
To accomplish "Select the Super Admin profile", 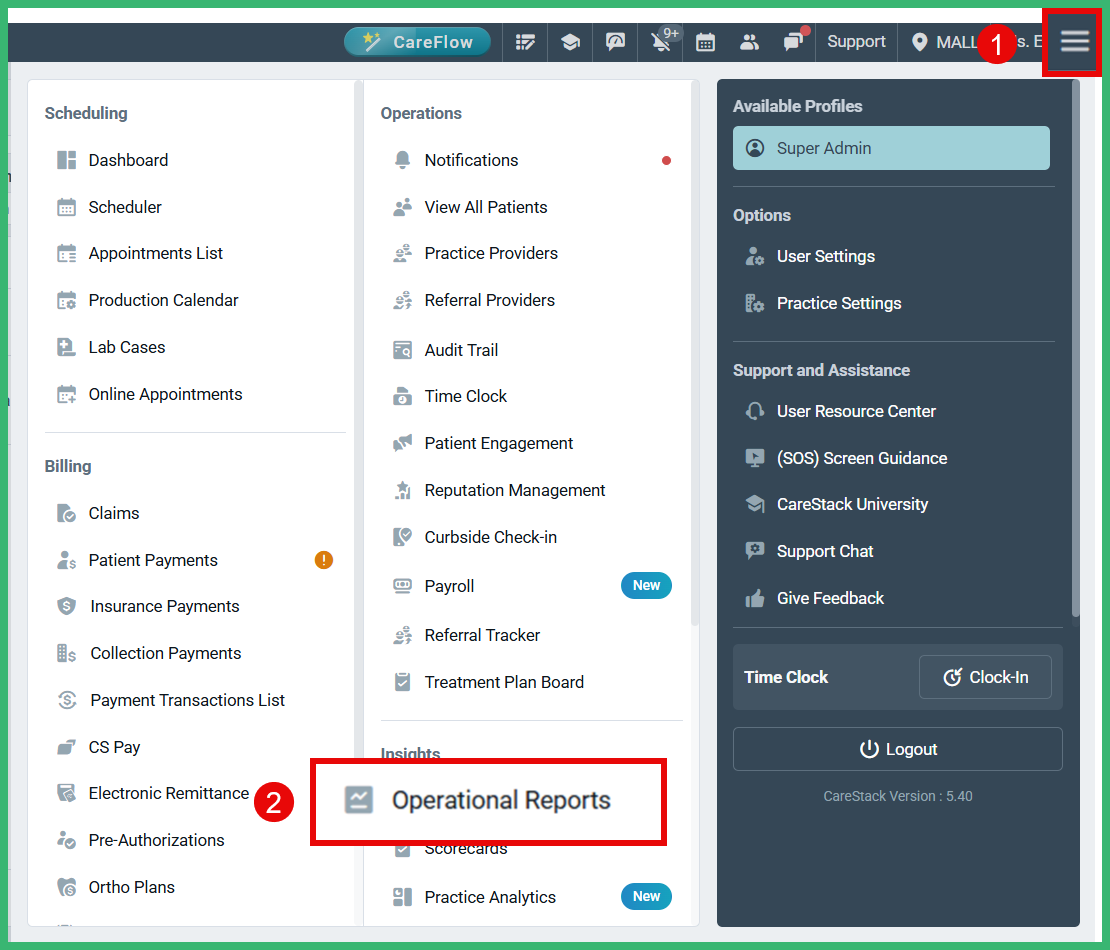I will 890,147.
